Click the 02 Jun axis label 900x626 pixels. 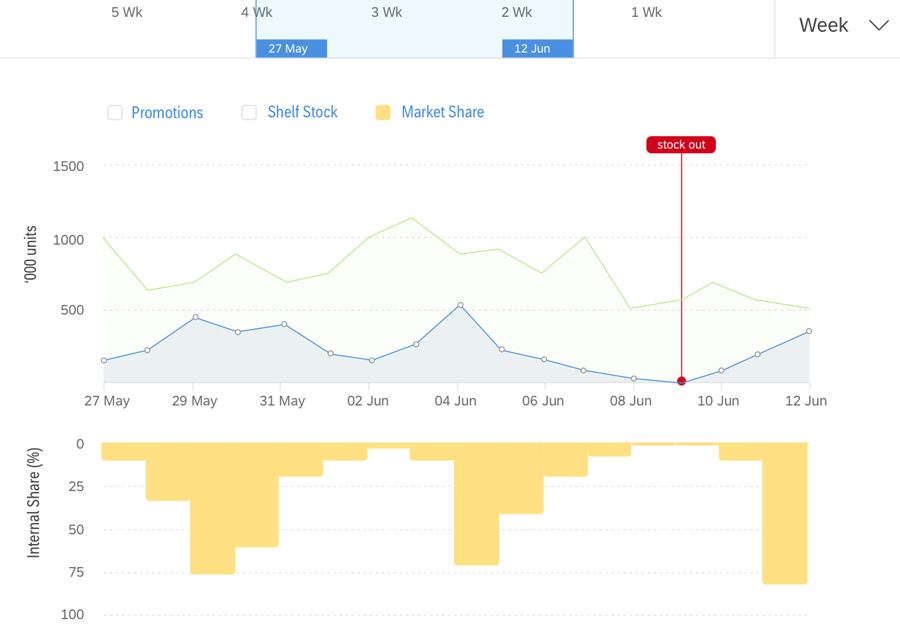368,401
